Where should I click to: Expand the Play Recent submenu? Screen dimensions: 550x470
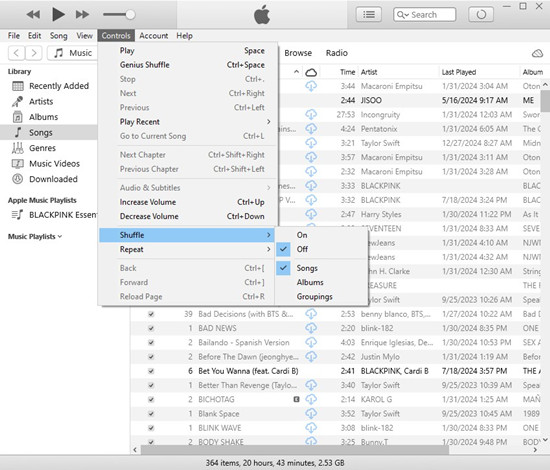click(x=188, y=122)
